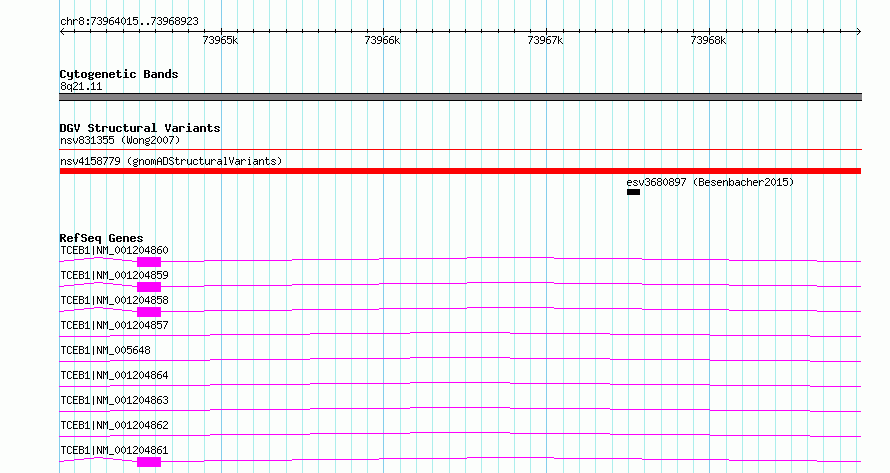Click the black esv3680897 variant block
The width and height of the screenshot is (890, 473).
tap(633, 192)
